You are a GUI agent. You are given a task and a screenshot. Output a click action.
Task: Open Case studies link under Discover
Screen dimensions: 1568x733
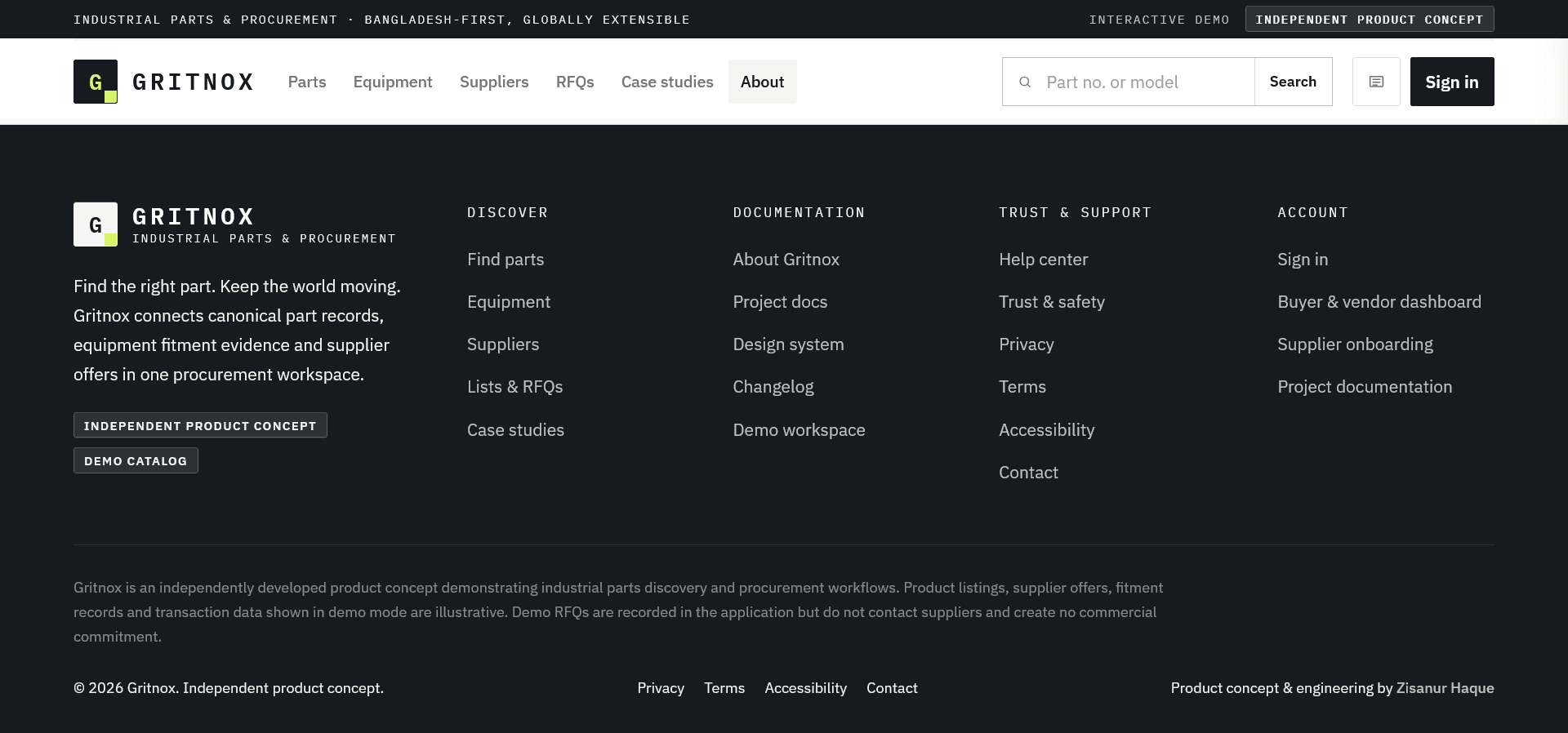pos(516,430)
